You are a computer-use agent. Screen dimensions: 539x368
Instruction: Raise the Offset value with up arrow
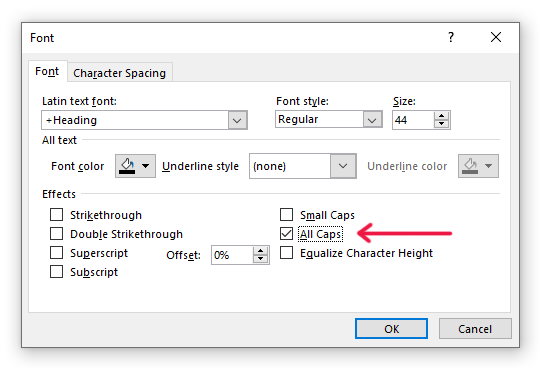pos(261,251)
